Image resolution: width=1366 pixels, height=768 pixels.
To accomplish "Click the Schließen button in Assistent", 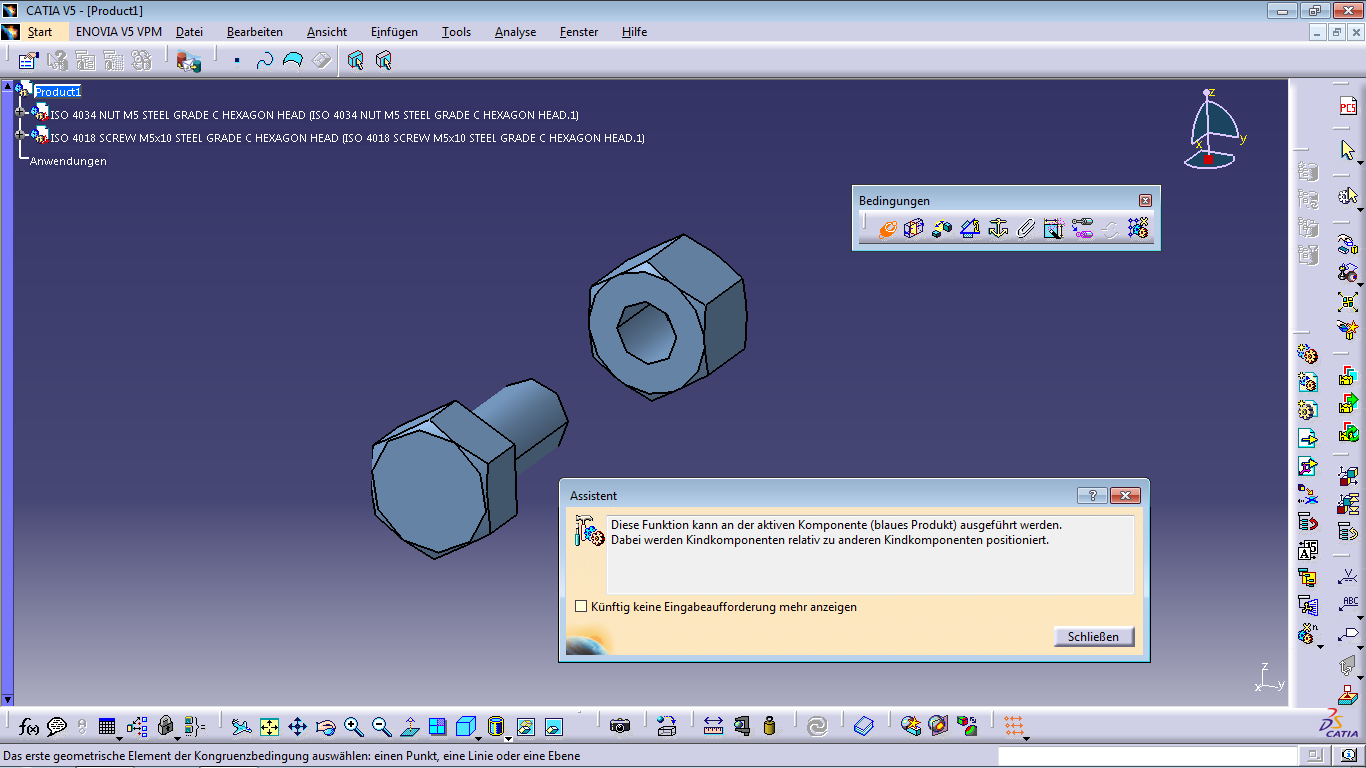I will (1094, 636).
